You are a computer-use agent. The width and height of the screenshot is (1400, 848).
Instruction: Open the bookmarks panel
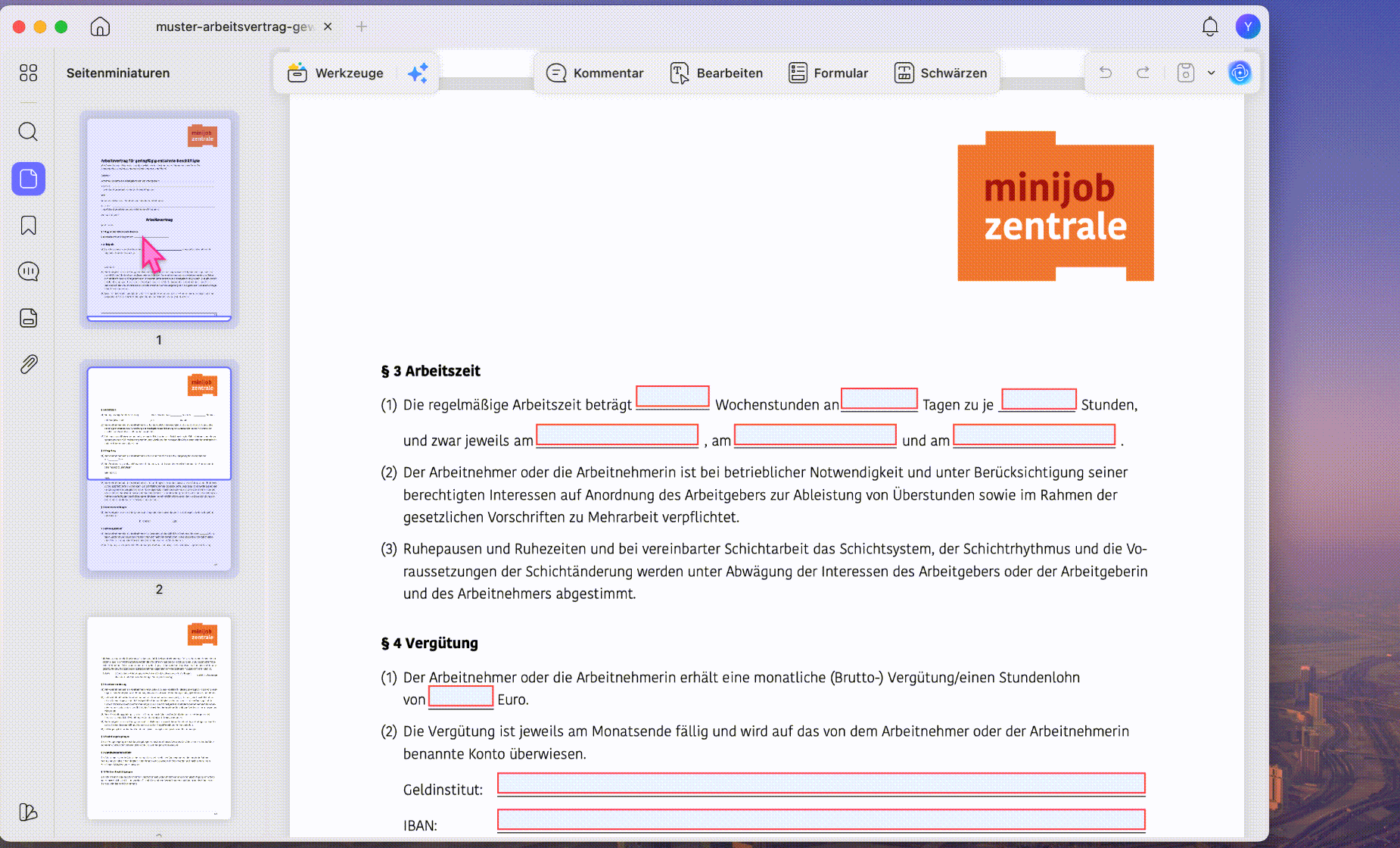tap(28, 225)
